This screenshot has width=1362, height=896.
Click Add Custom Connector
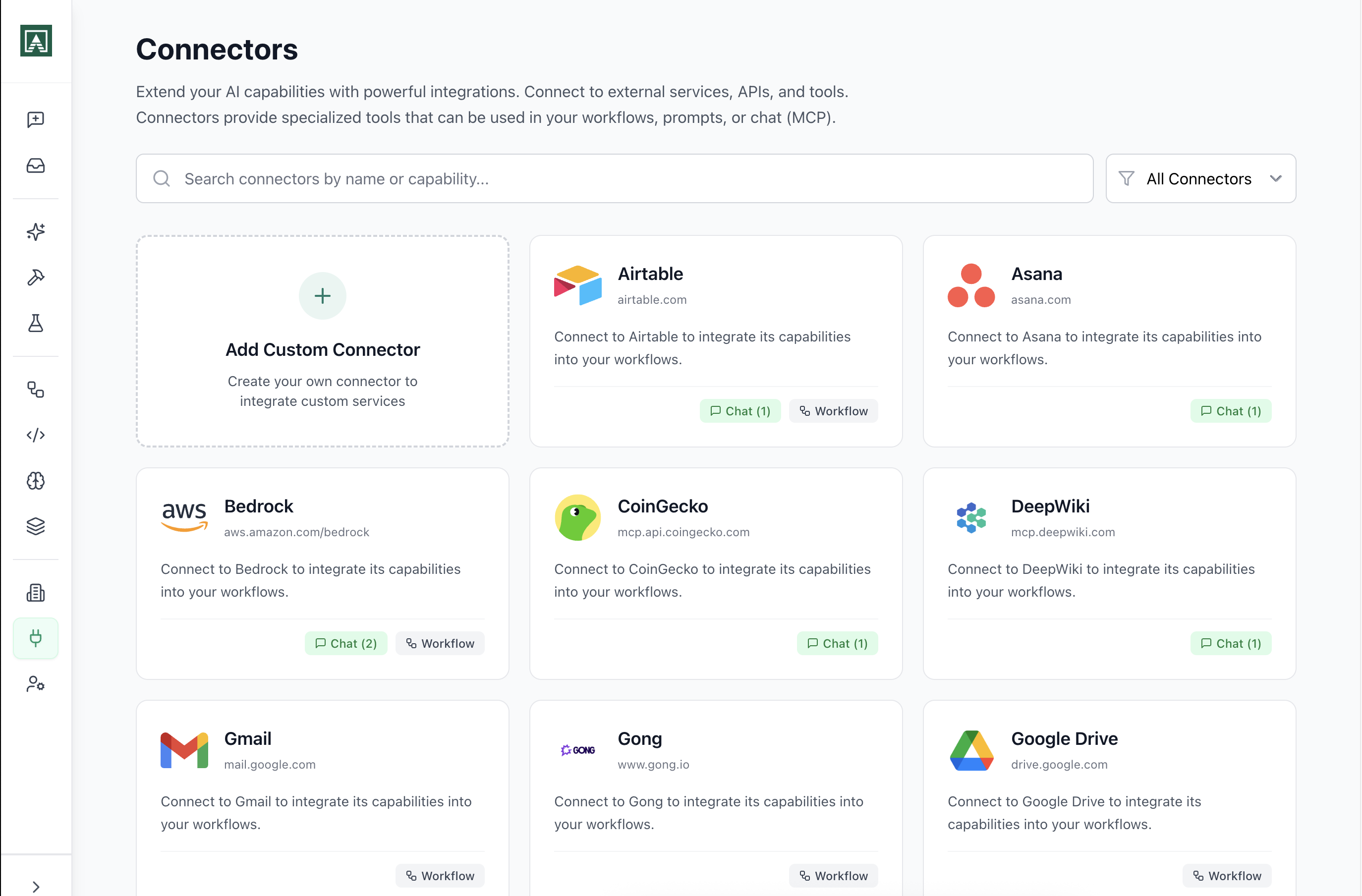322,341
